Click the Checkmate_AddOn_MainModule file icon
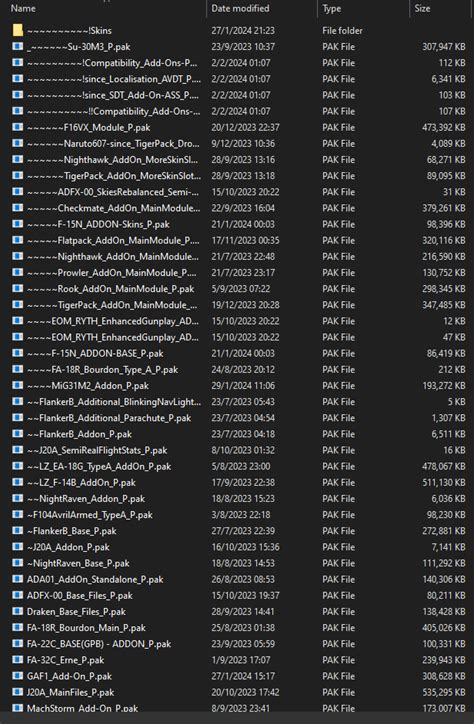Viewport: 474px width, 724px height. [x=18, y=208]
